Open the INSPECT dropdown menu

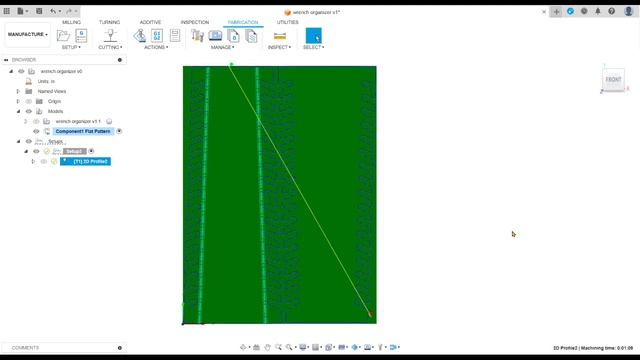coord(279,47)
